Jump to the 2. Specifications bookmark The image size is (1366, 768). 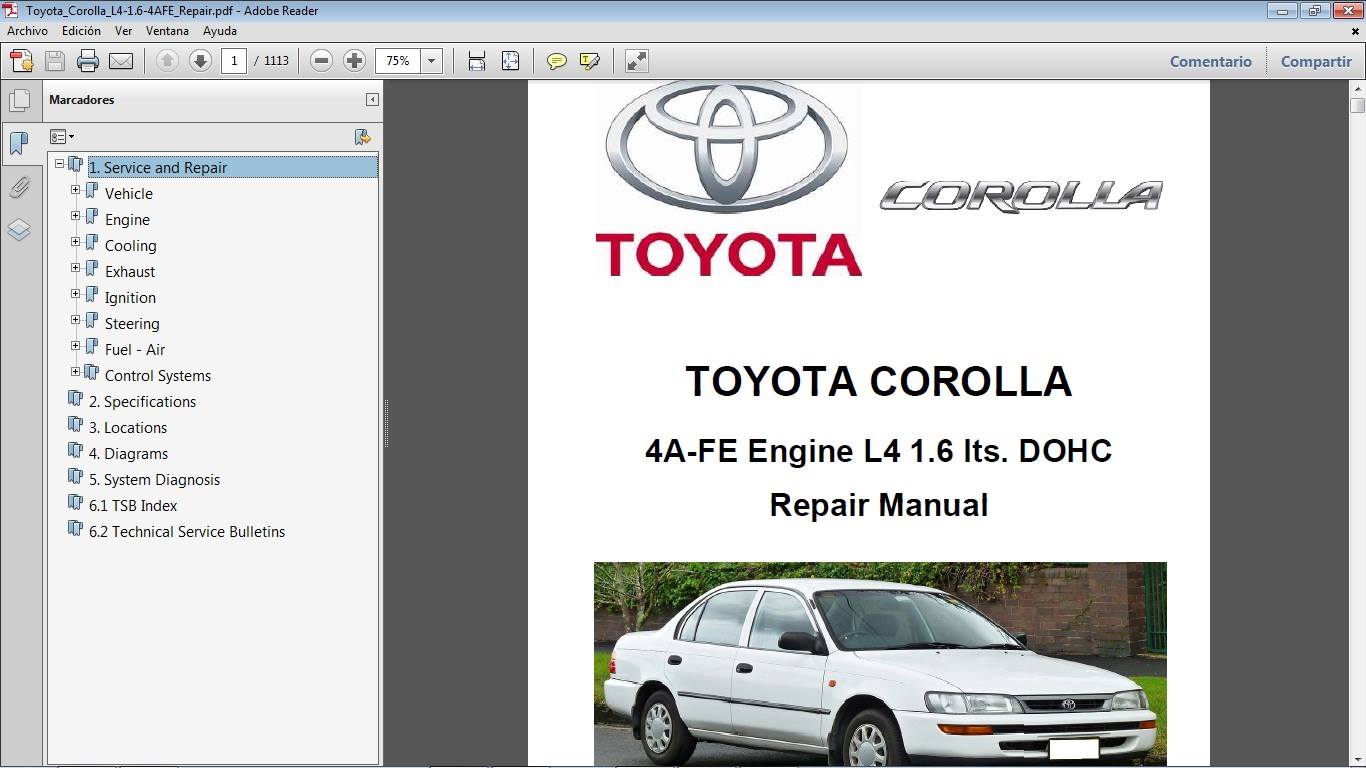(142, 402)
